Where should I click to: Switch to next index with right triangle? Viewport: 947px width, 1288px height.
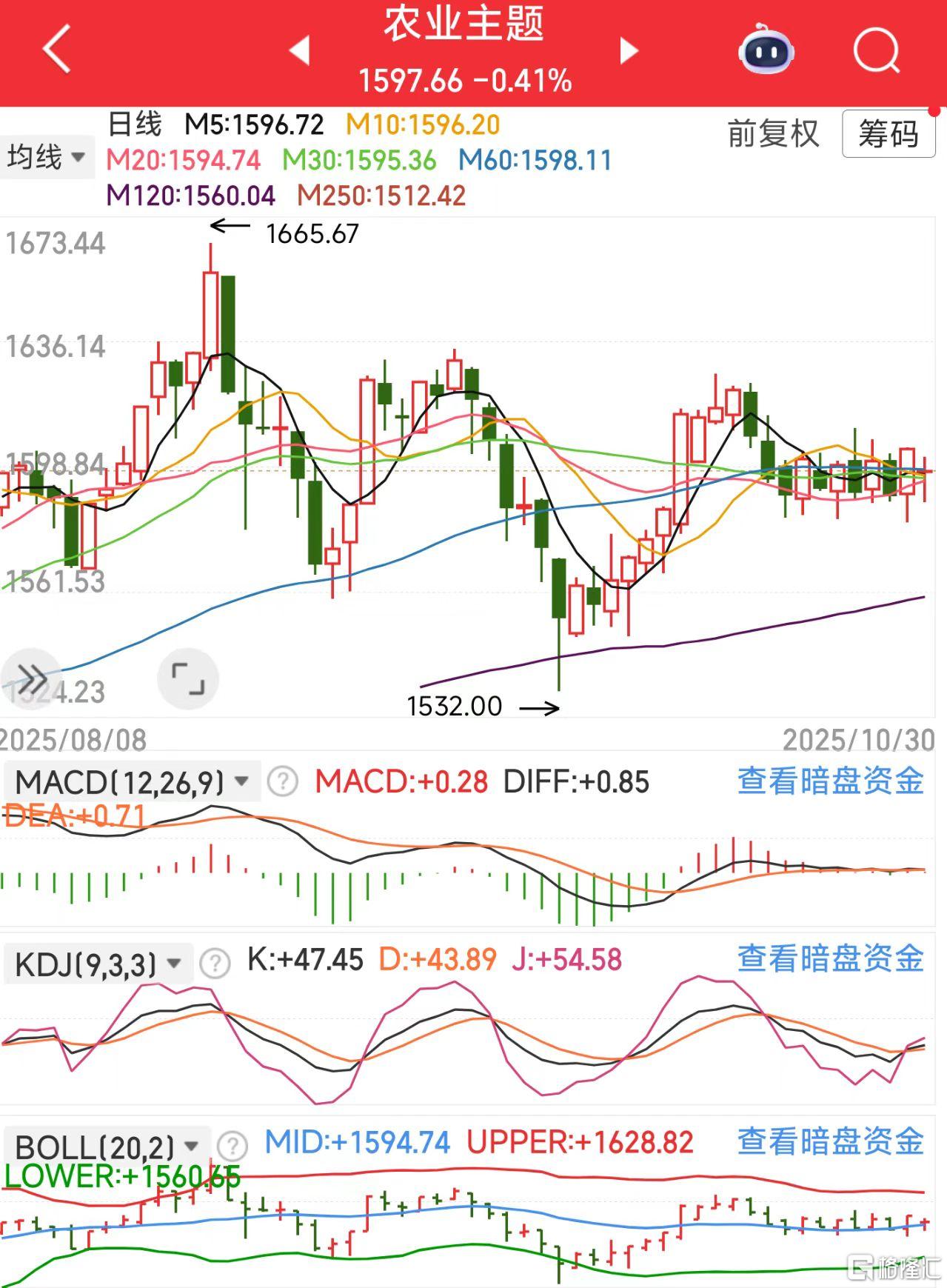click(x=629, y=50)
